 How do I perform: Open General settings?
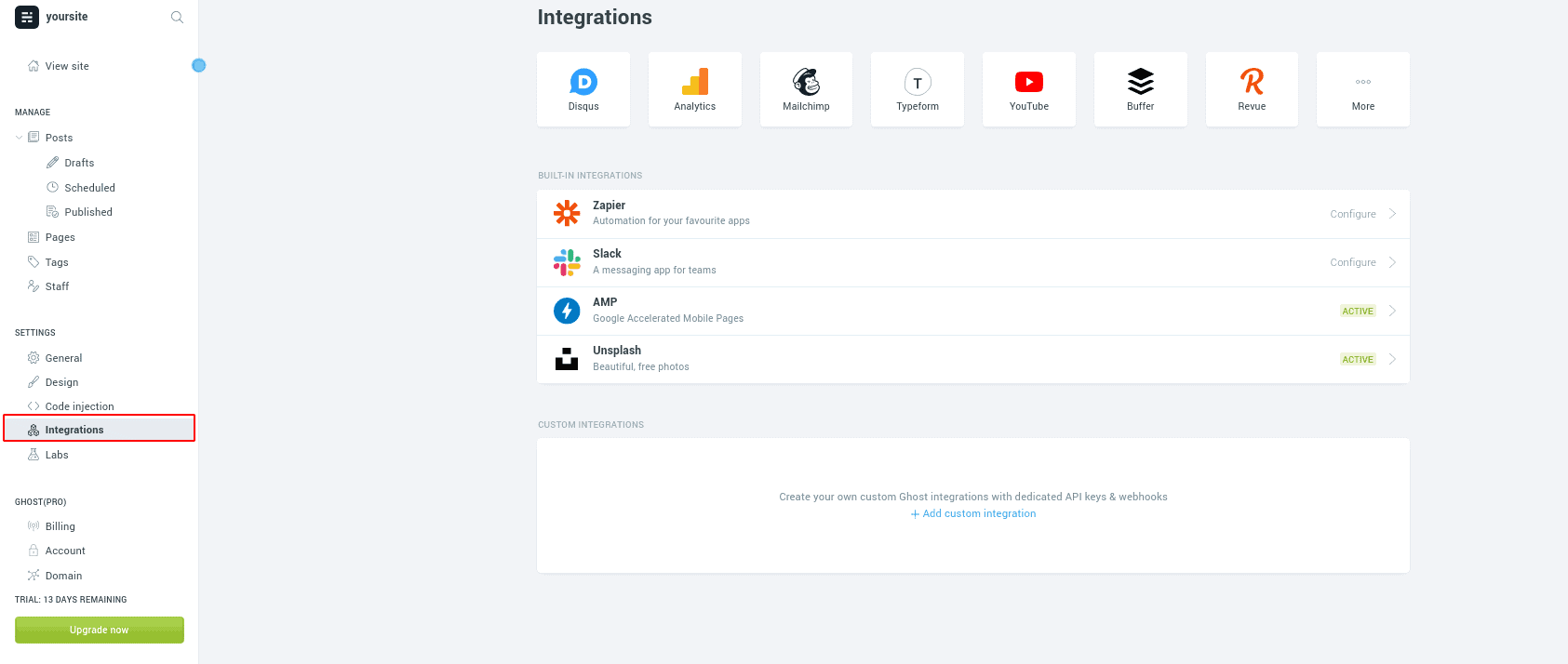point(63,358)
